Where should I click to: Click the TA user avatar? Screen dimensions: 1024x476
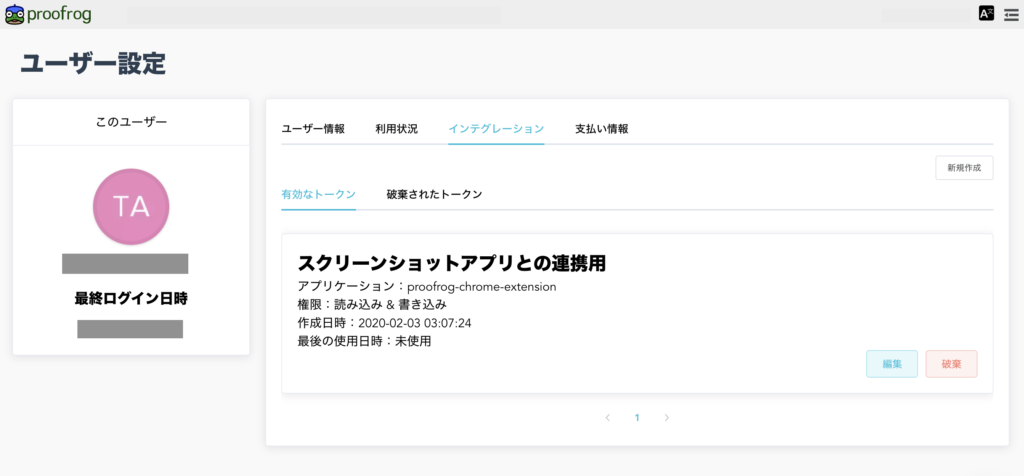click(x=131, y=206)
